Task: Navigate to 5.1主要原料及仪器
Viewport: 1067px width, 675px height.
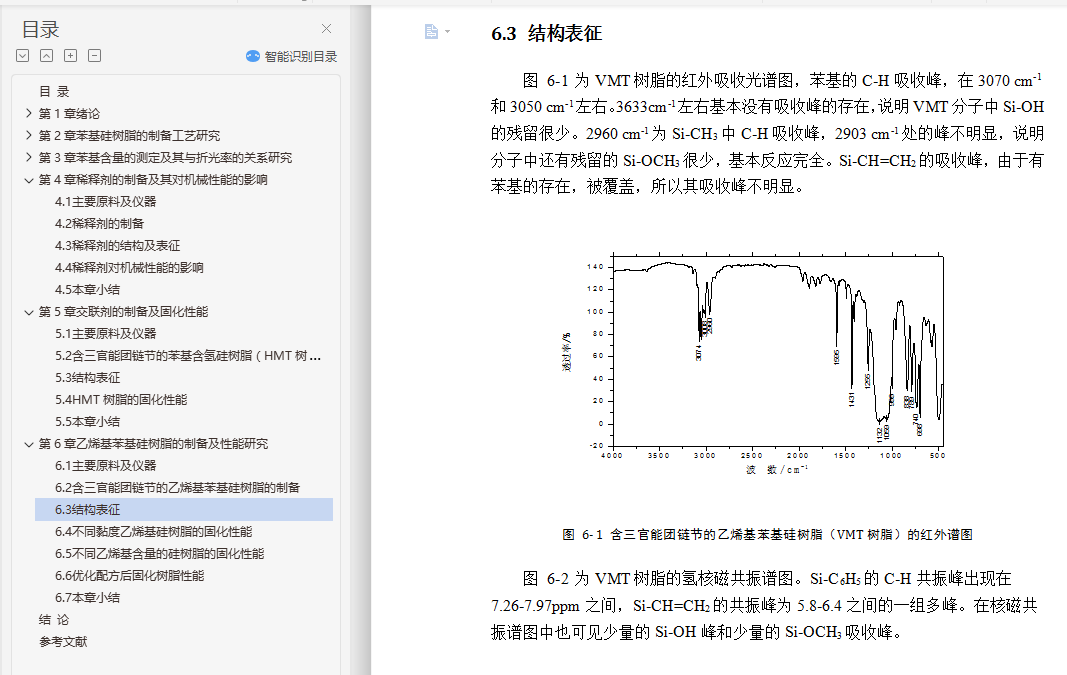Action: click(x=105, y=333)
